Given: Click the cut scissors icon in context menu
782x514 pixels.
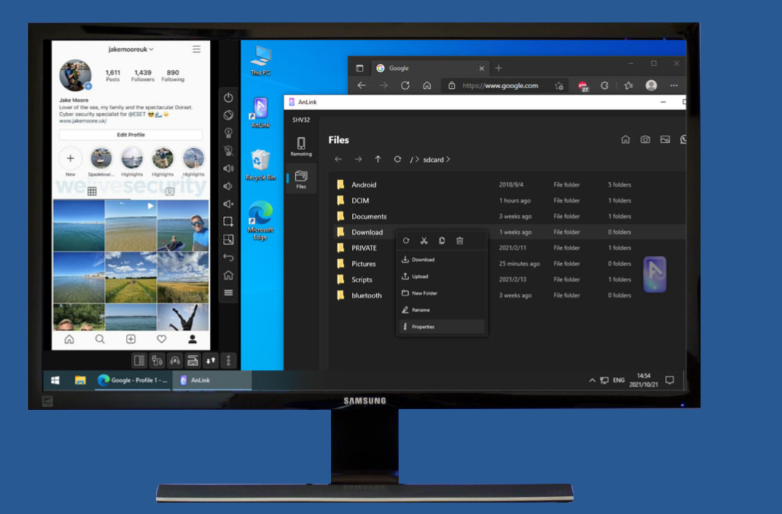Looking at the screenshot, I should (423, 240).
